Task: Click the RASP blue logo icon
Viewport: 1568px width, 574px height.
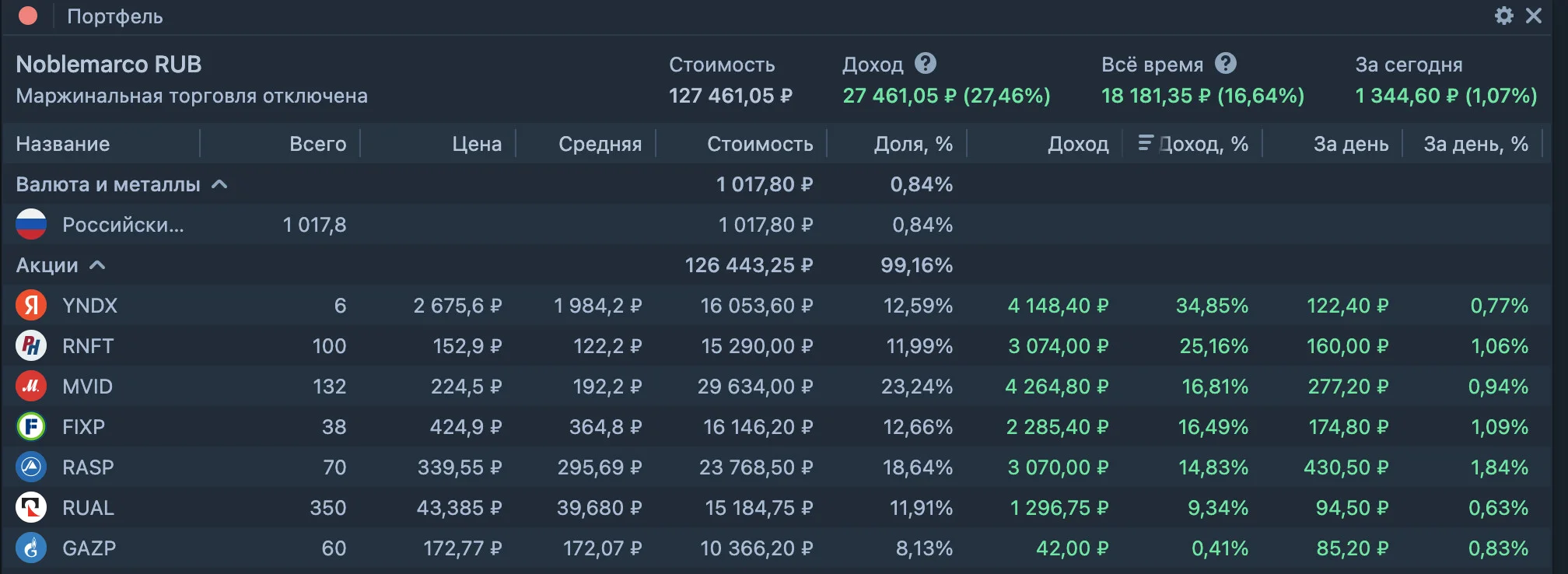Action: coord(31,467)
